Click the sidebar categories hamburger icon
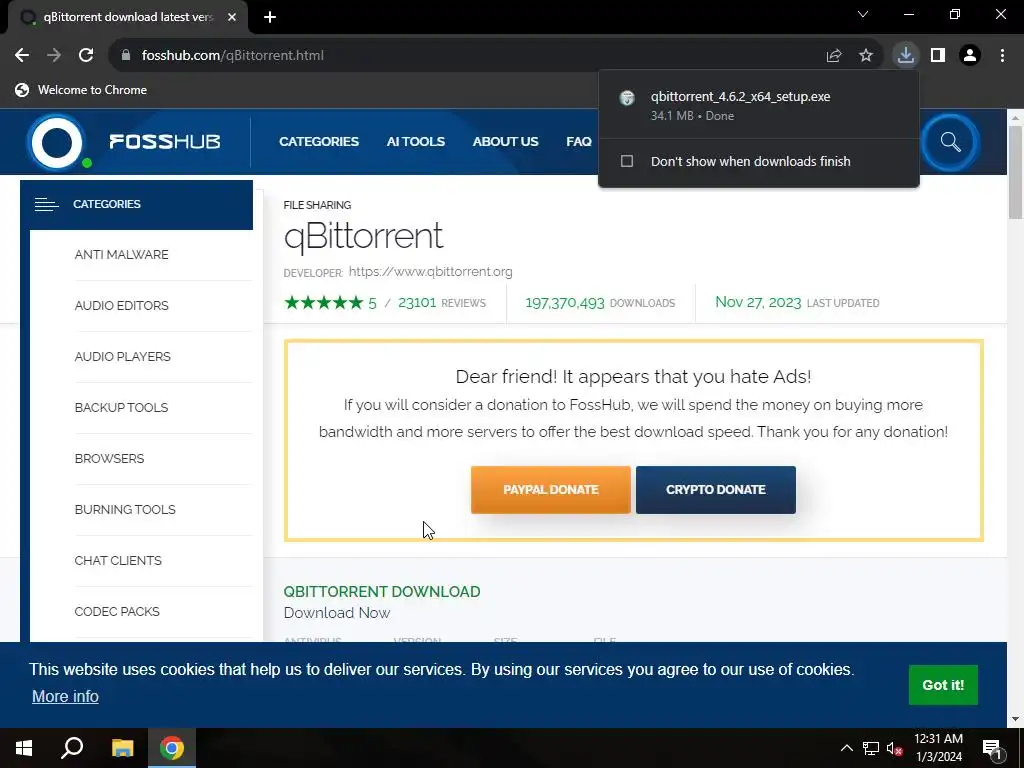 coord(46,204)
